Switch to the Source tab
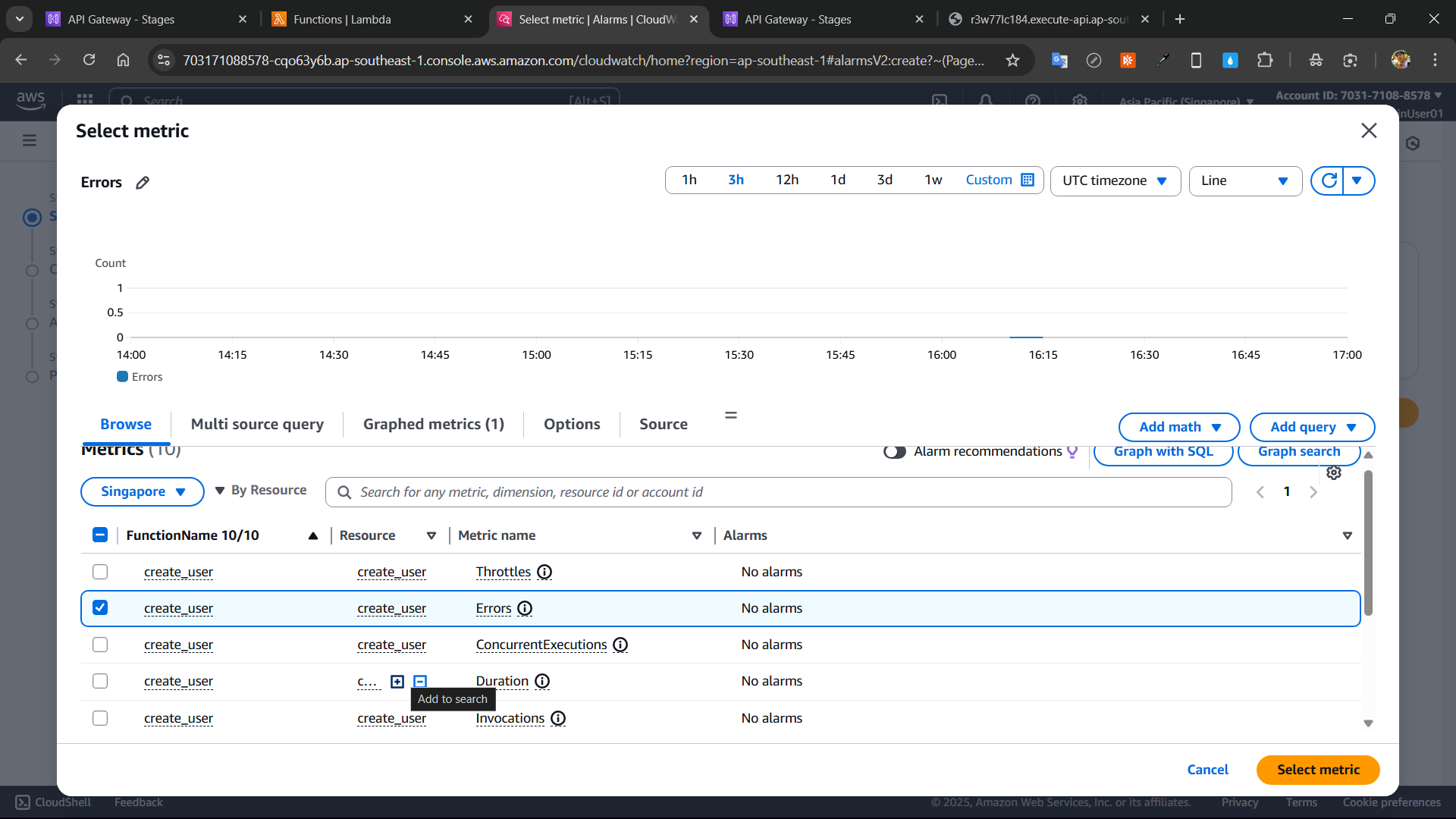The image size is (1456, 819). pos(664,425)
